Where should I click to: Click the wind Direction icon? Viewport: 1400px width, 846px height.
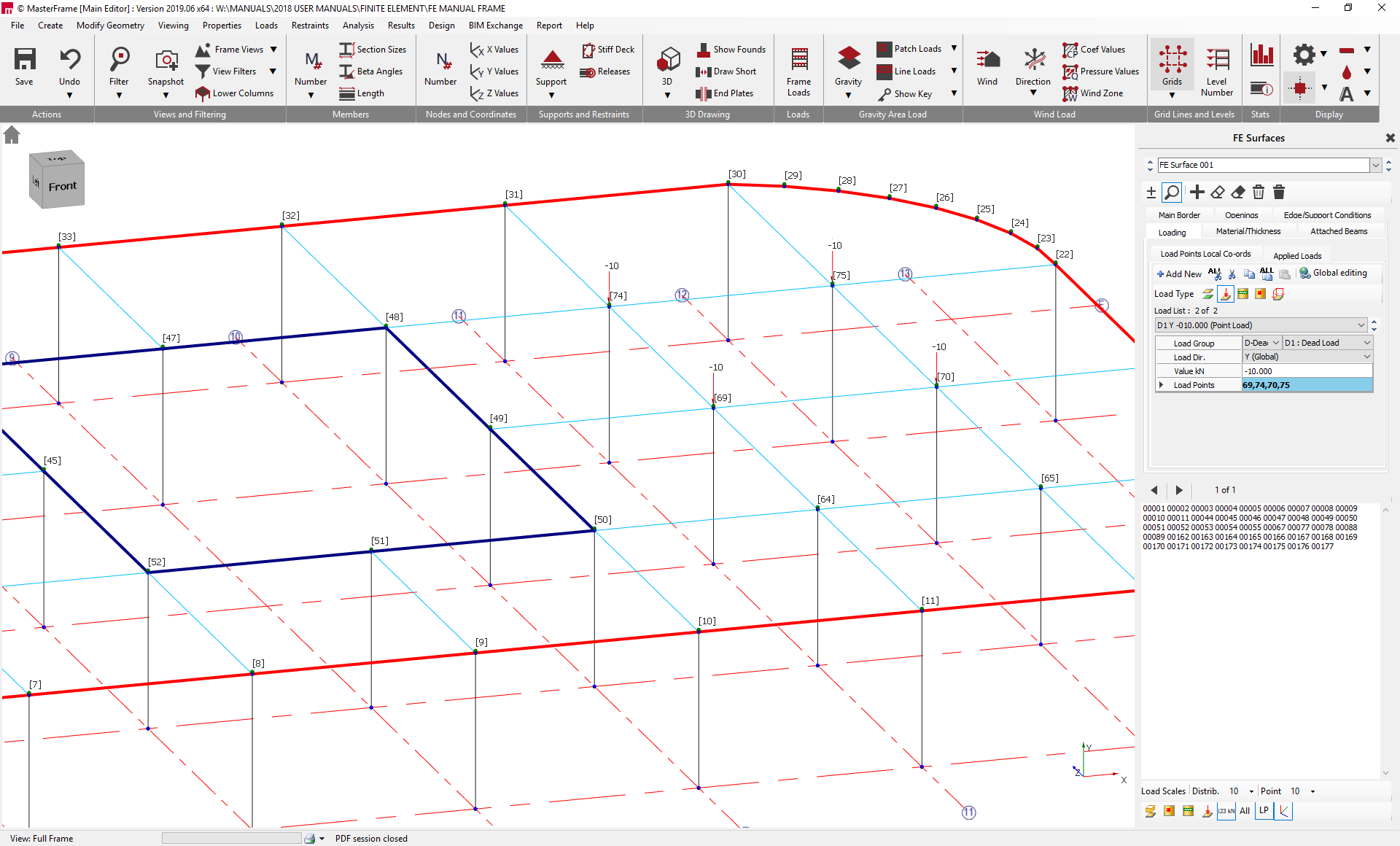click(1034, 59)
